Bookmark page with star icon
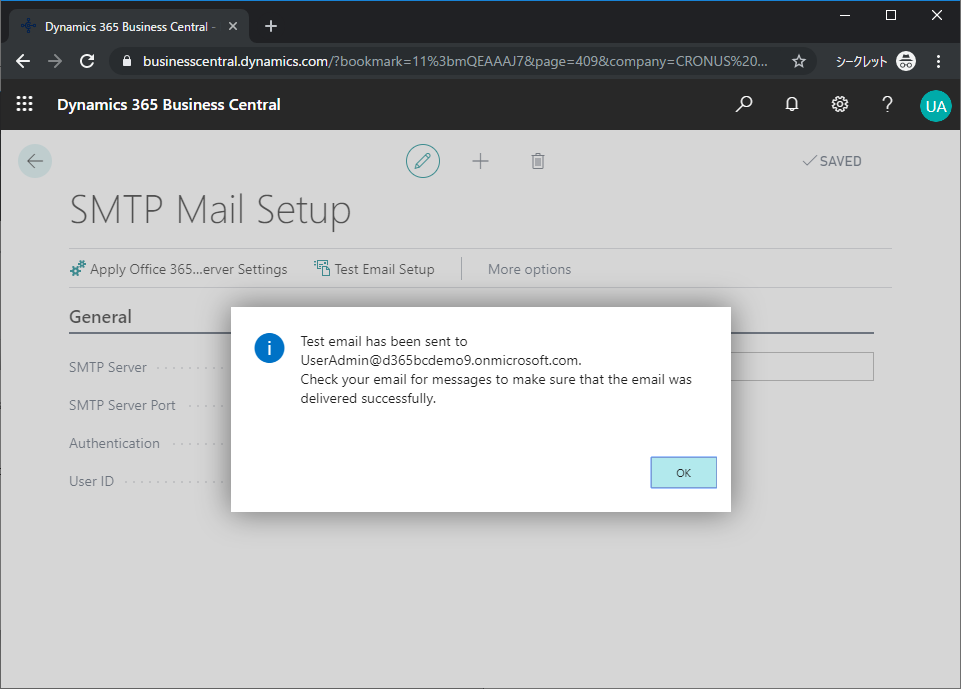 click(x=799, y=61)
